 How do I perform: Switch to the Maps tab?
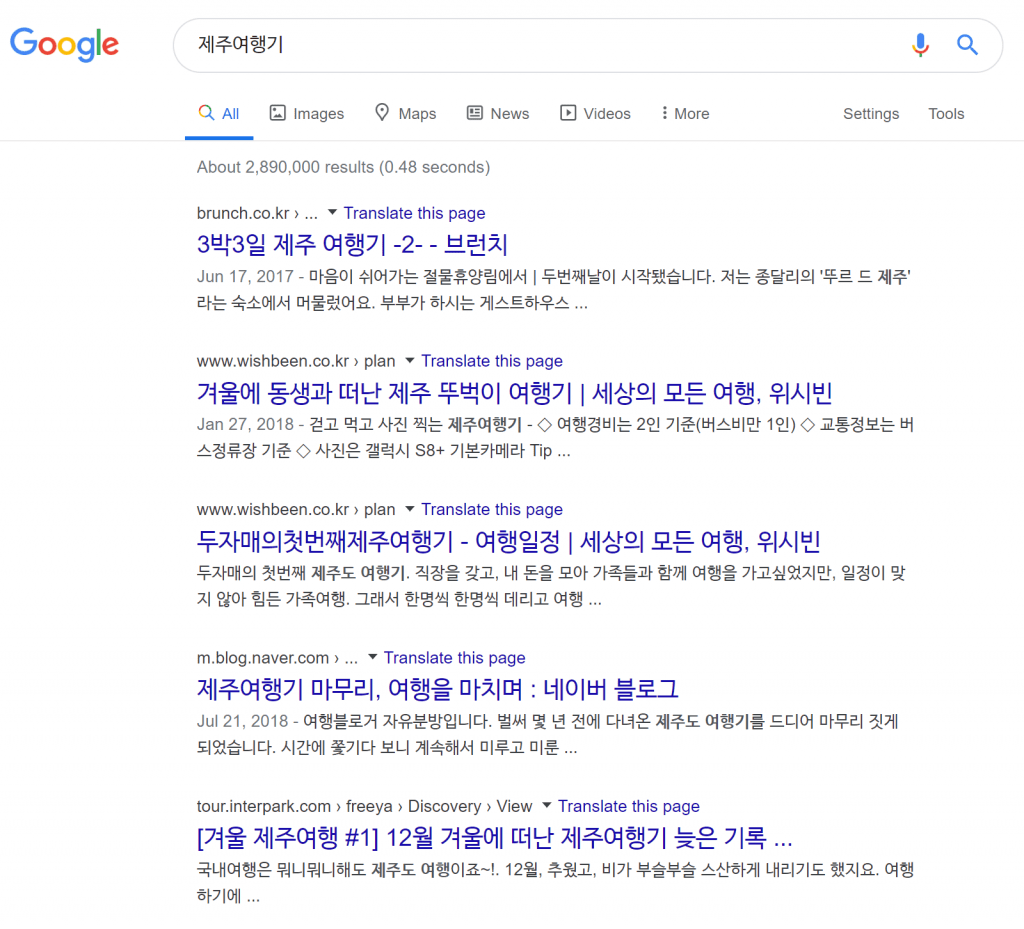(x=405, y=114)
